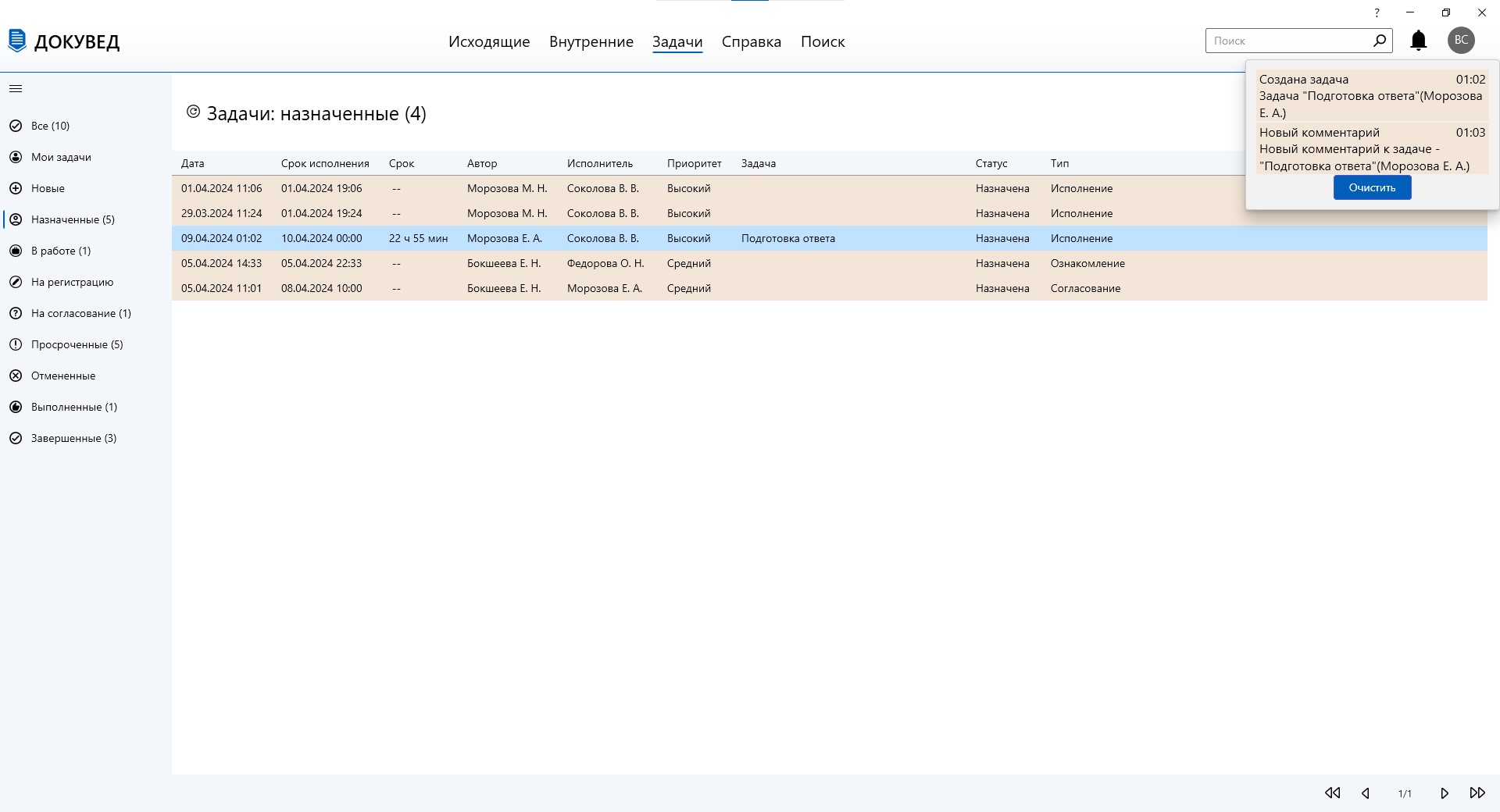Click Морозова Е. А. author cell
1500x812 pixels.
505,238
